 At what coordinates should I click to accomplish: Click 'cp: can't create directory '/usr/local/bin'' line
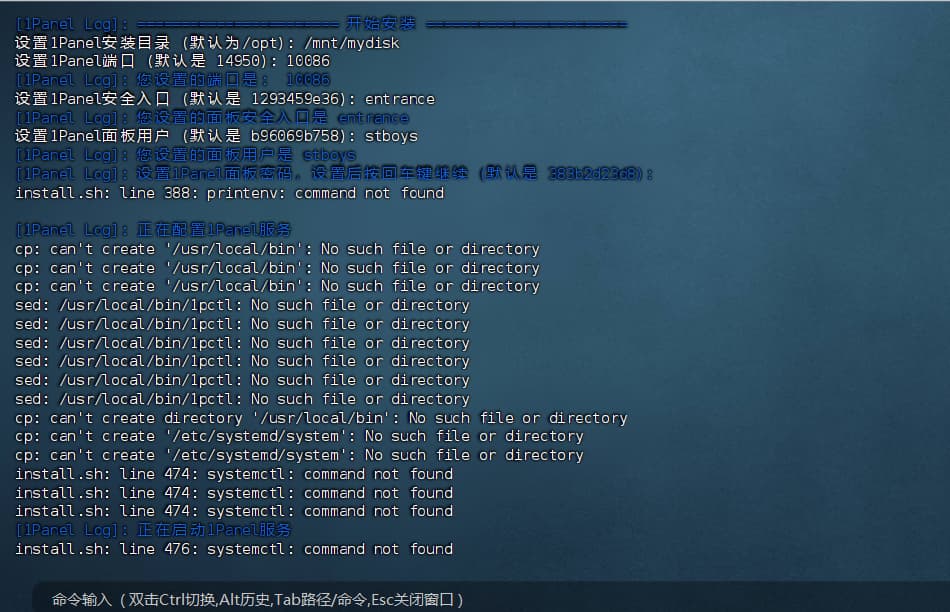click(x=321, y=417)
